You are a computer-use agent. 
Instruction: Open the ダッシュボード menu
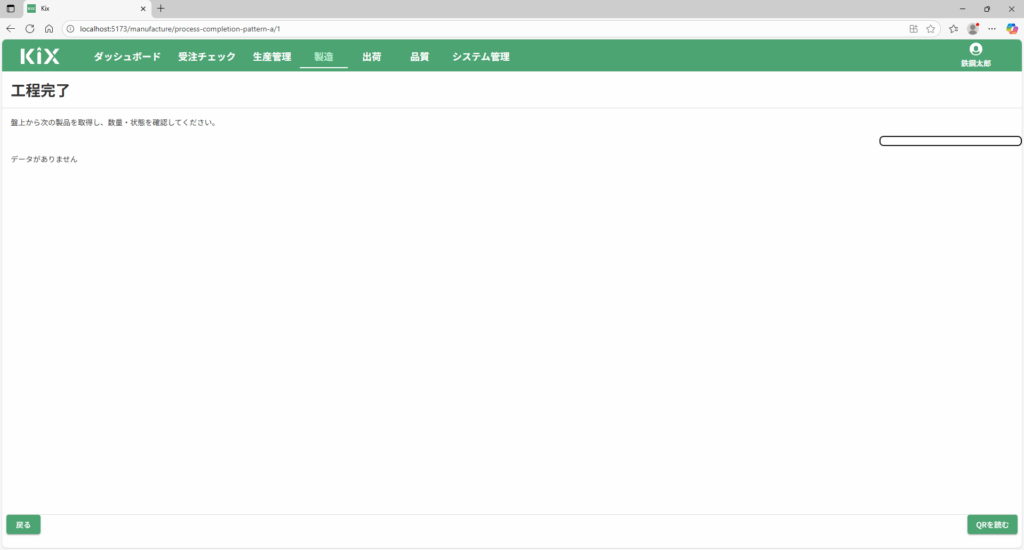click(127, 57)
